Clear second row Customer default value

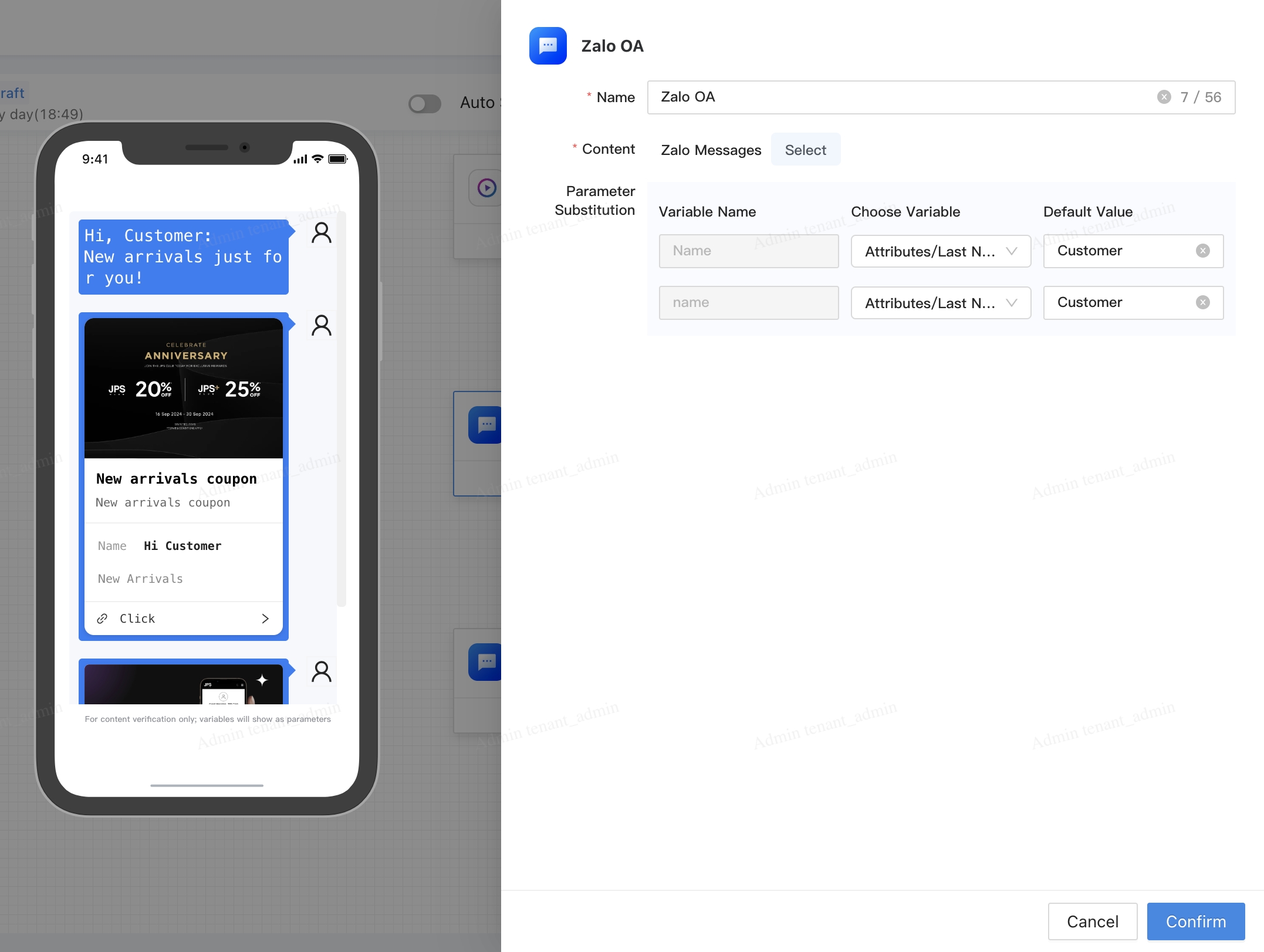(1202, 303)
